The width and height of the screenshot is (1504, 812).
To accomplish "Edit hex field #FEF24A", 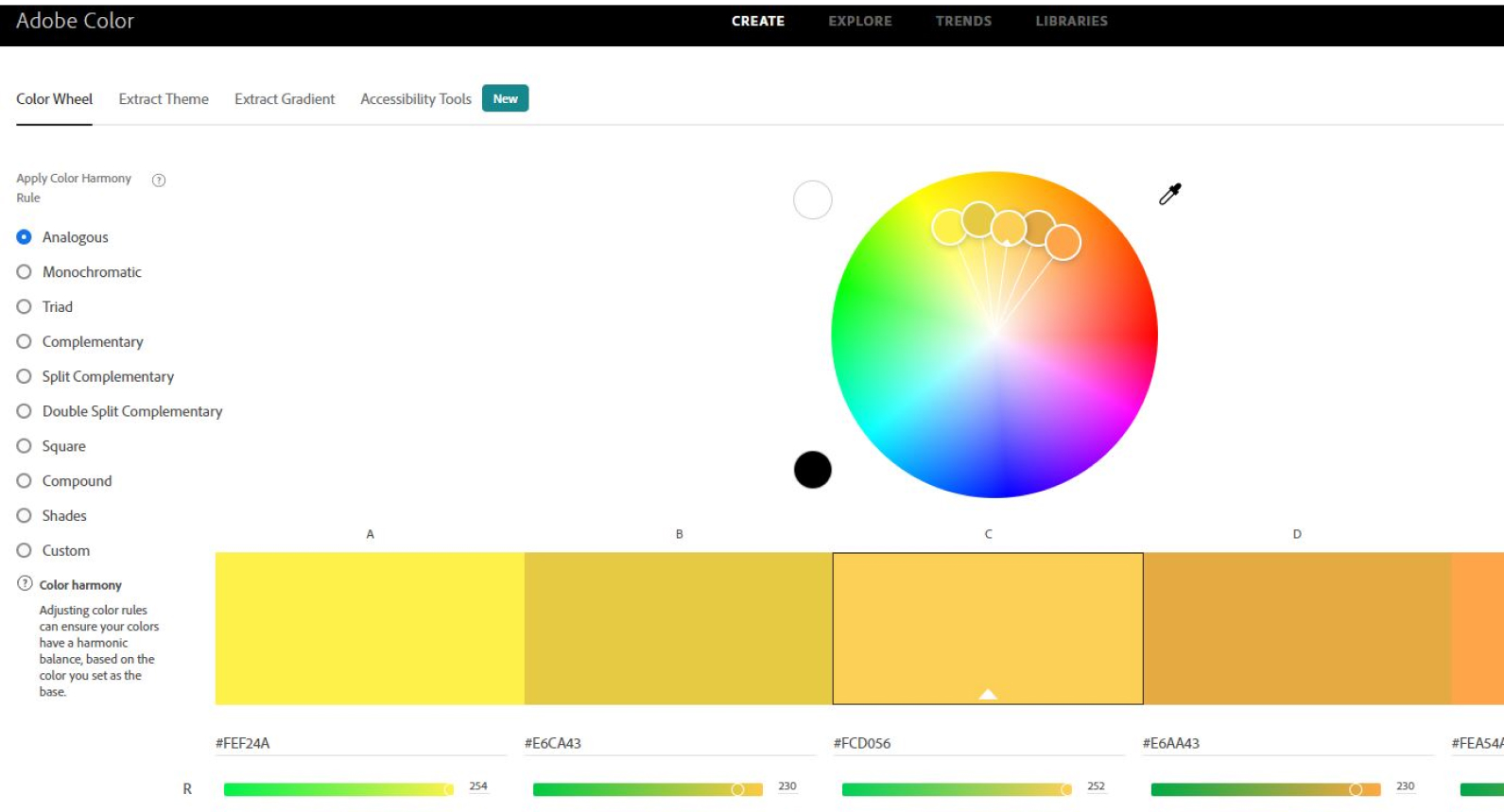I will point(361,743).
